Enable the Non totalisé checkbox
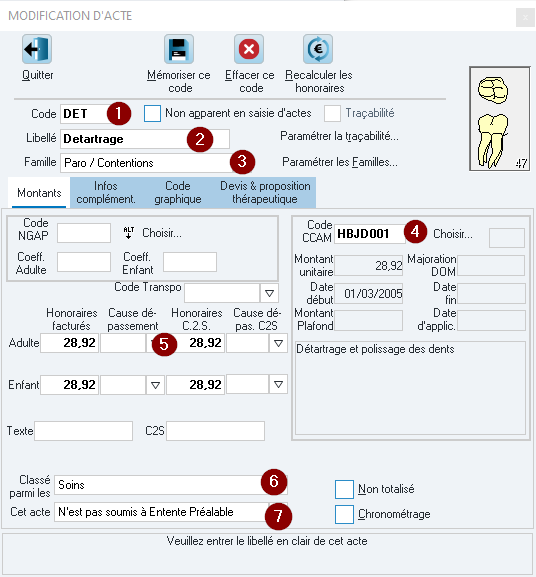Screen dimensions: 536x577 click(x=344, y=489)
